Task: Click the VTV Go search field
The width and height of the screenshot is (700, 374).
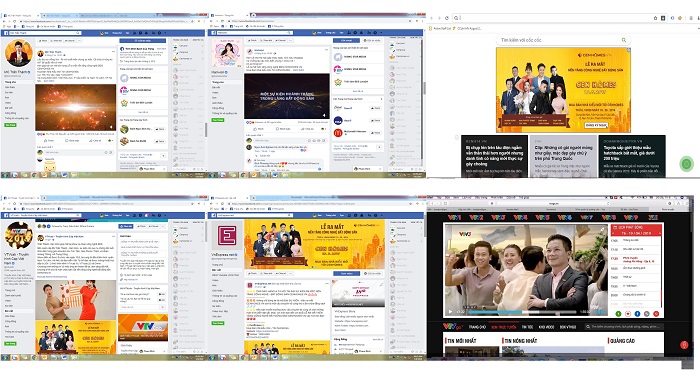Action: click(624, 327)
